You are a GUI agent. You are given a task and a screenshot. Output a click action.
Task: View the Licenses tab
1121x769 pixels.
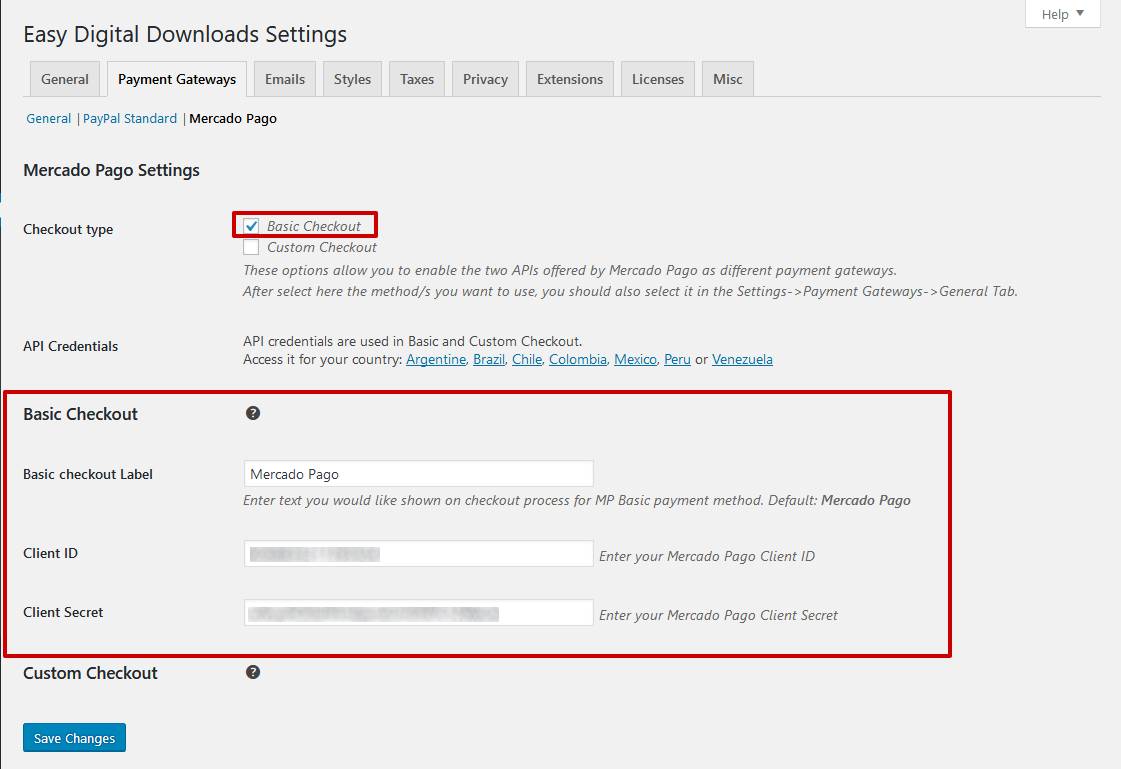[658, 79]
